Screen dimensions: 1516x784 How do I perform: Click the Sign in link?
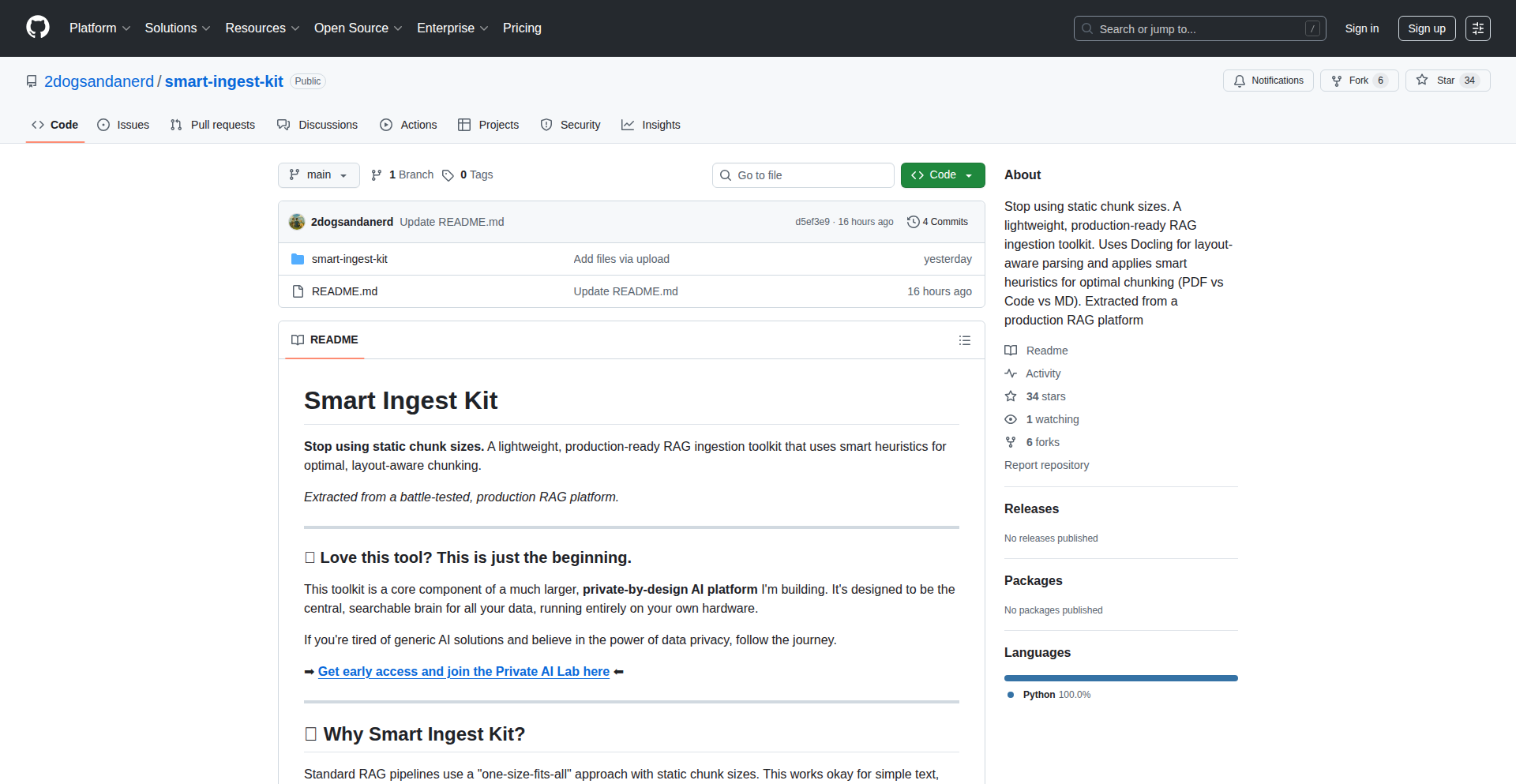click(1362, 28)
